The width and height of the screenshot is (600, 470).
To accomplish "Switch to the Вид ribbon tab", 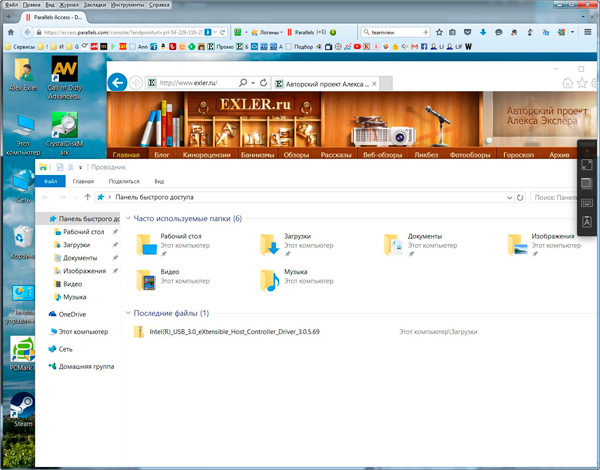I will point(159,181).
